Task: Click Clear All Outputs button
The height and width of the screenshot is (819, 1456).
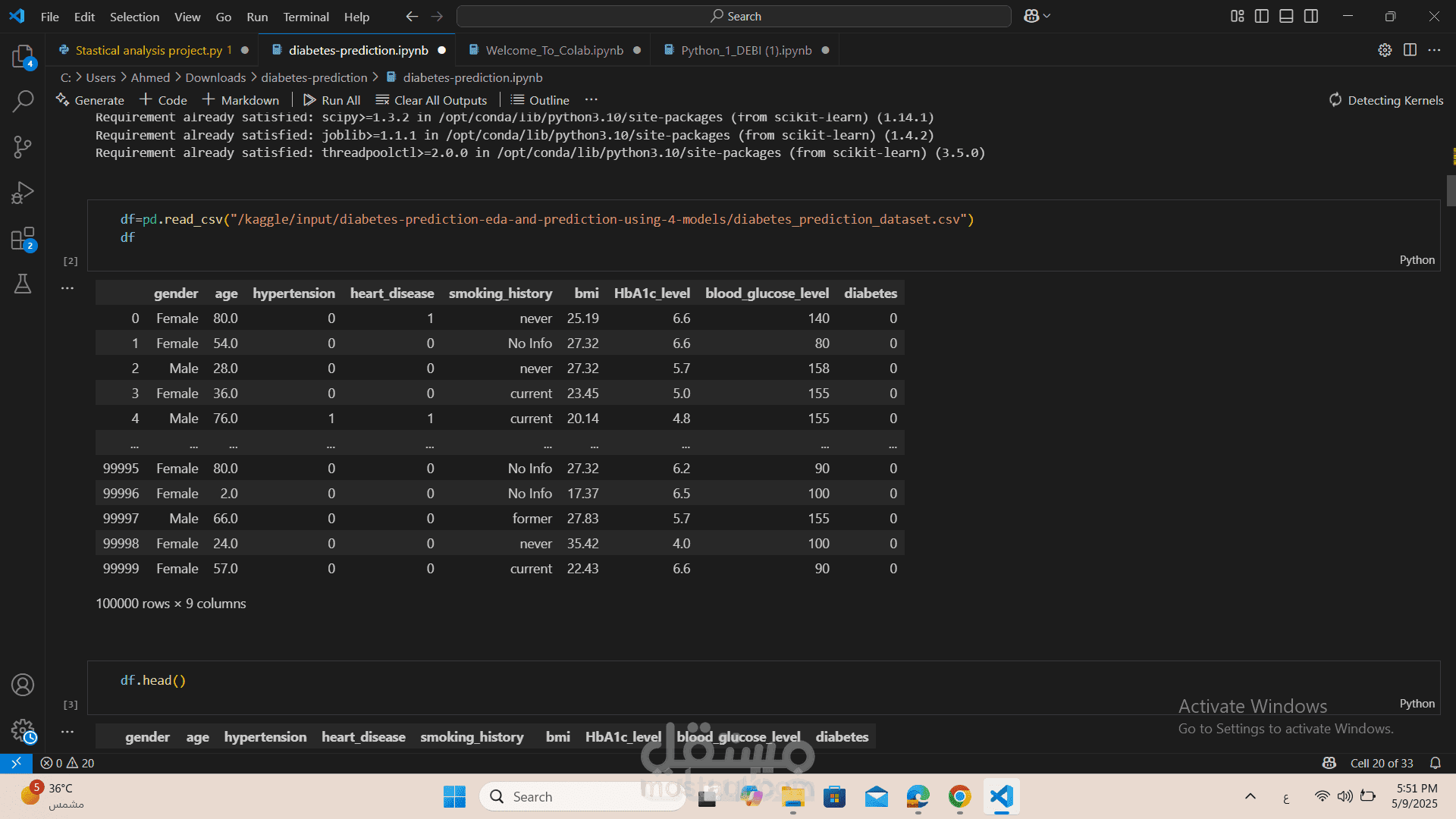Action: (x=431, y=100)
